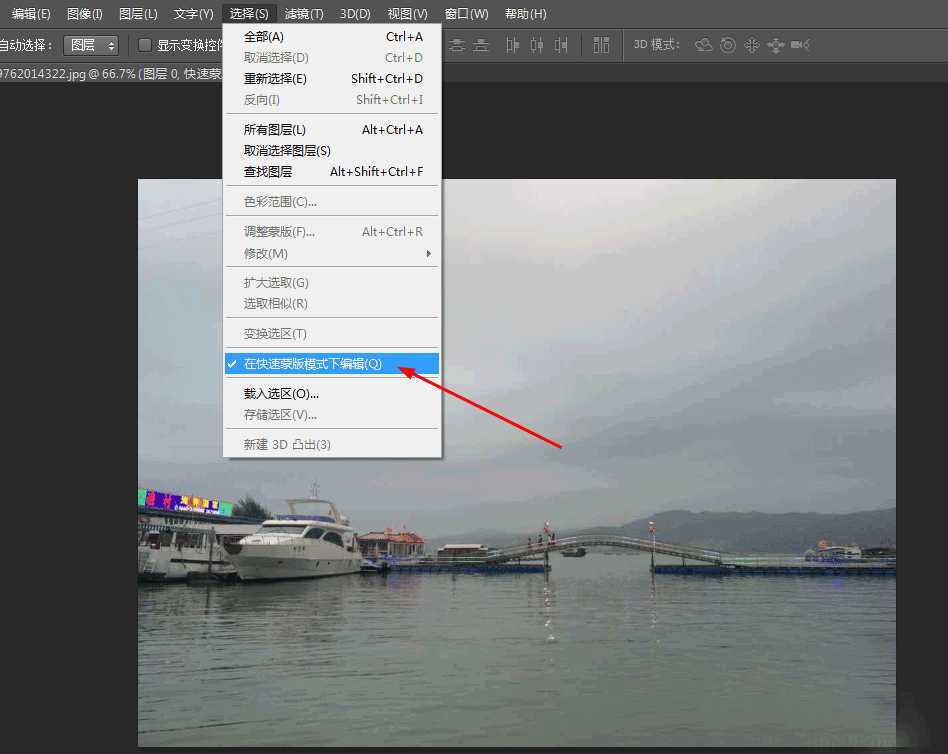Select the align bottom edges icon
This screenshot has width=948, height=754.
pos(480,45)
